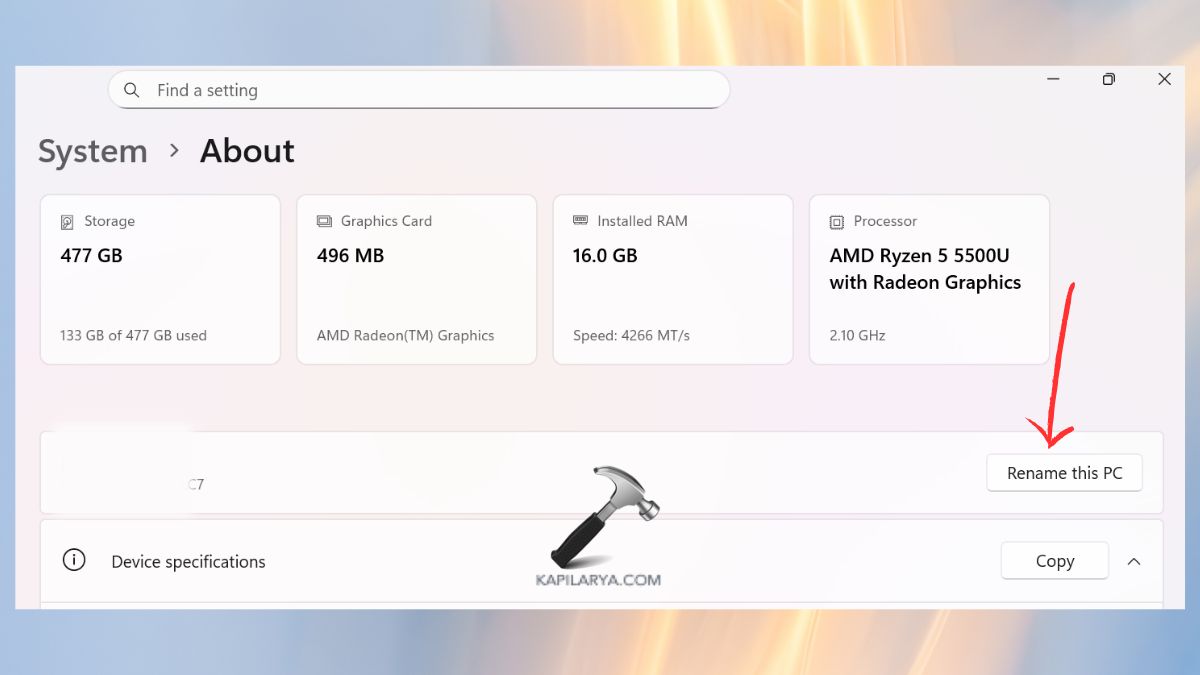Copy the device specifications
The width and height of the screenshot is (1200, 675).
1054,561
